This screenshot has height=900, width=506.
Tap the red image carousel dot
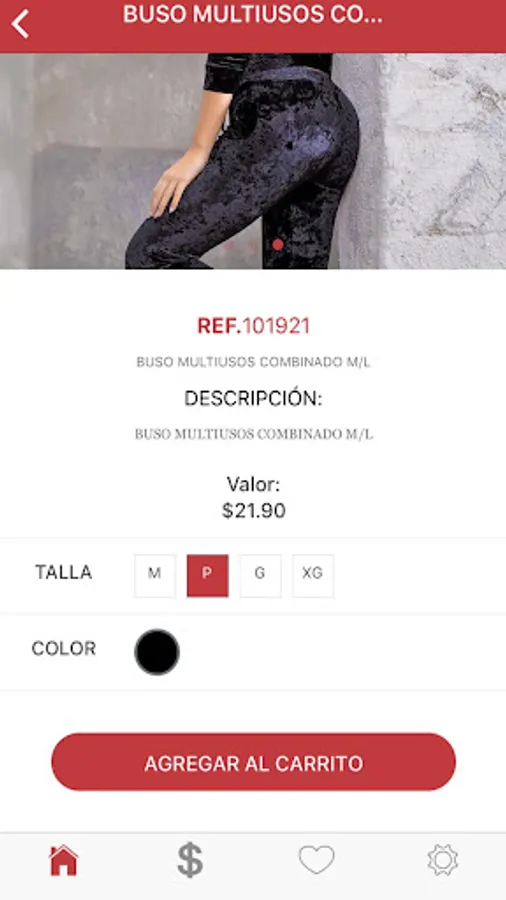point(278,245)
